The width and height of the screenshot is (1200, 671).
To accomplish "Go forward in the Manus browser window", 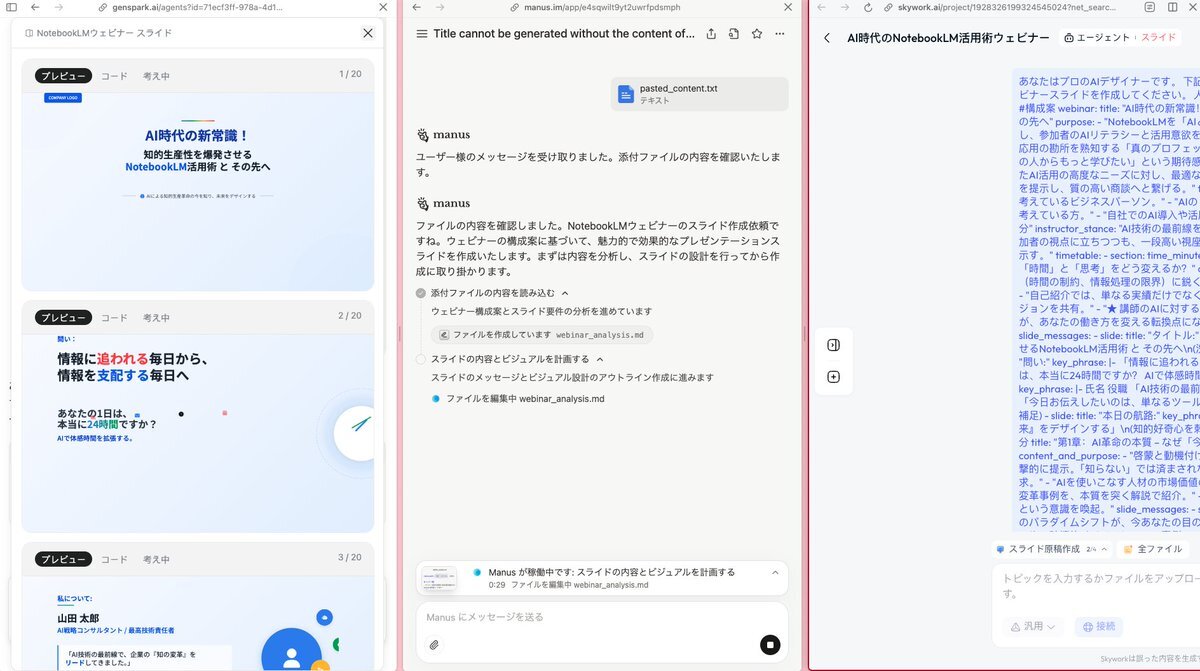I will point(439,7).
